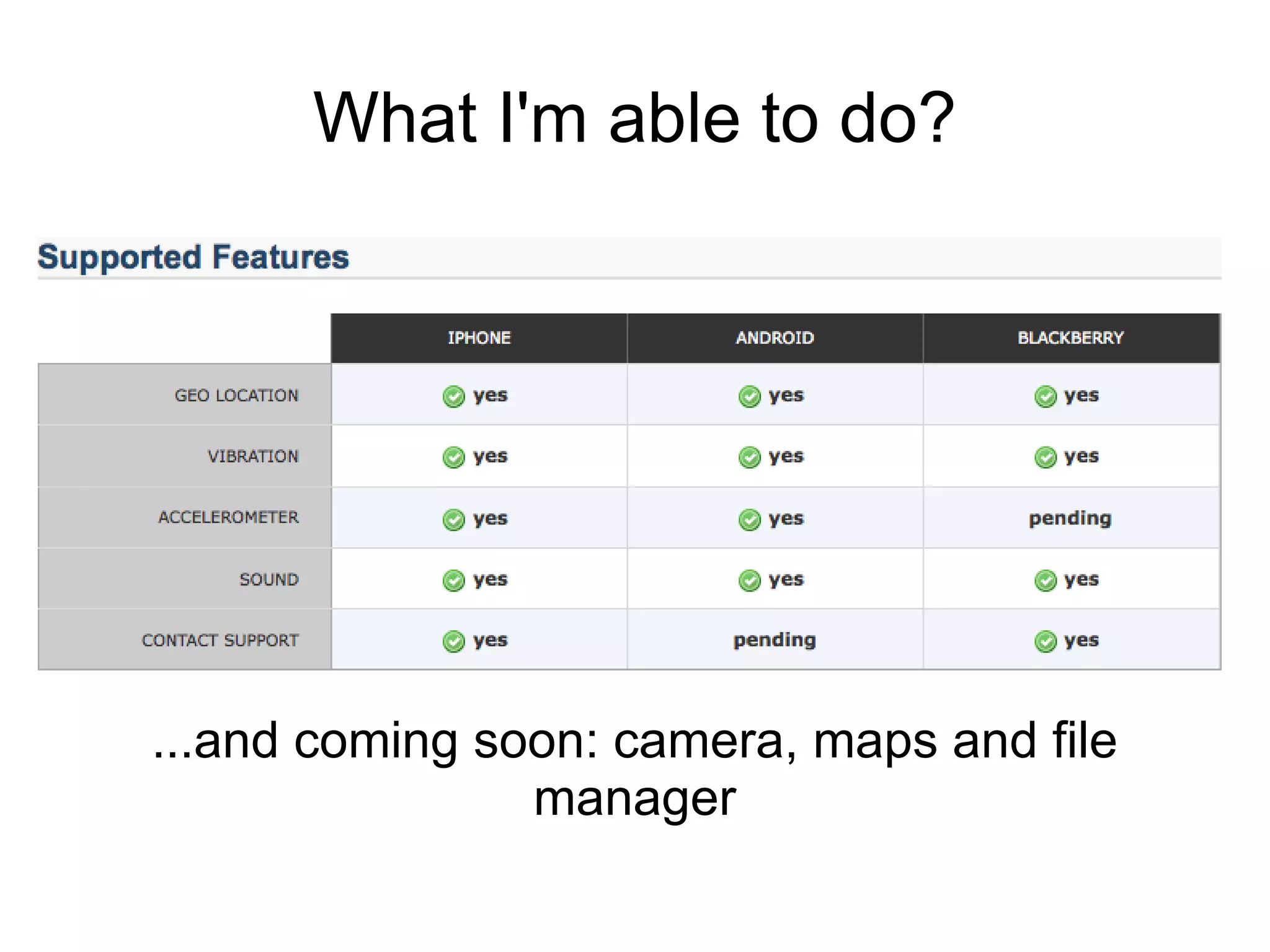Click green check icon for iPhone Accelerometer
Viewport: 1270px width, 952px height.
453,519
